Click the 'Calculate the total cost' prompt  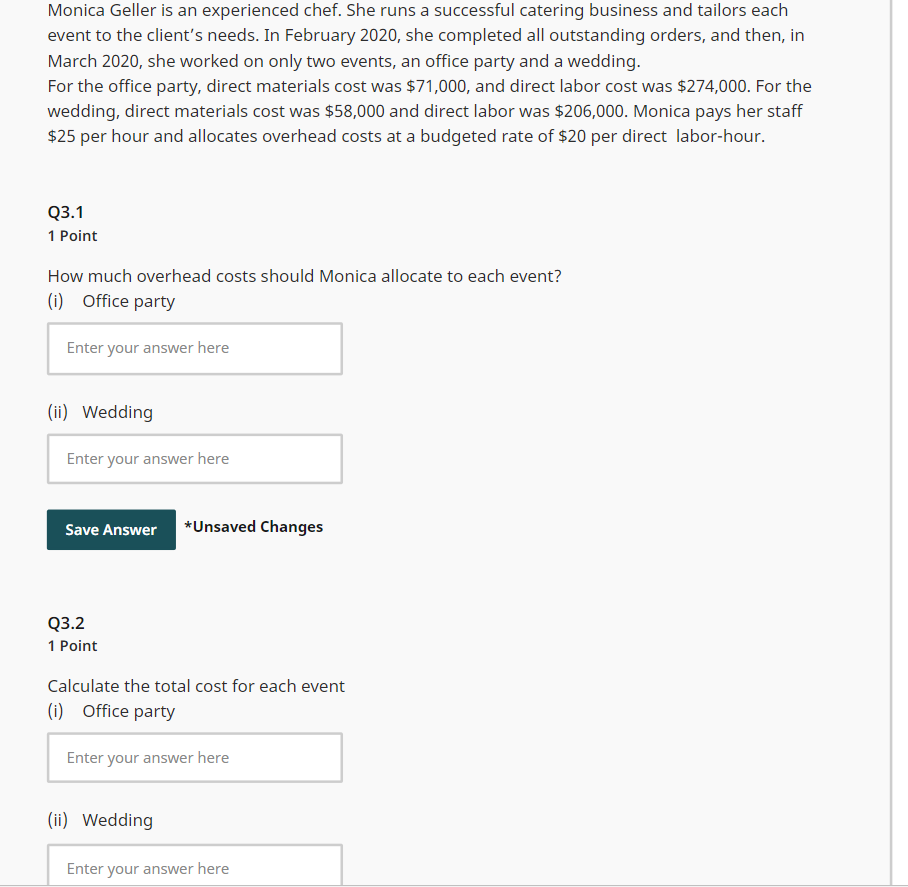(x=196, y=686)
